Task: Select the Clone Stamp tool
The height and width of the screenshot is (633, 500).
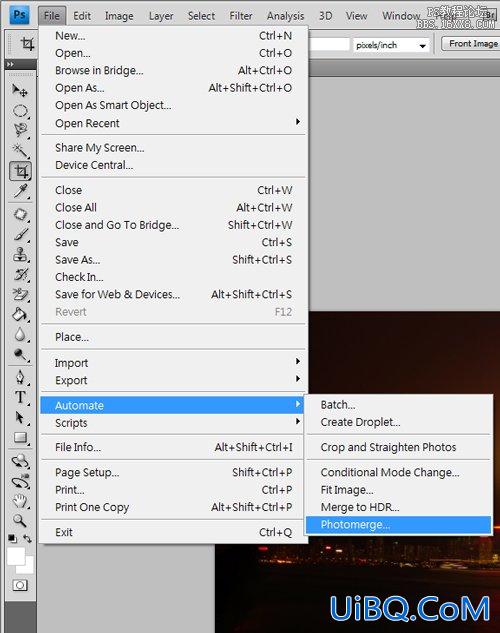Action: click(20, 255)
